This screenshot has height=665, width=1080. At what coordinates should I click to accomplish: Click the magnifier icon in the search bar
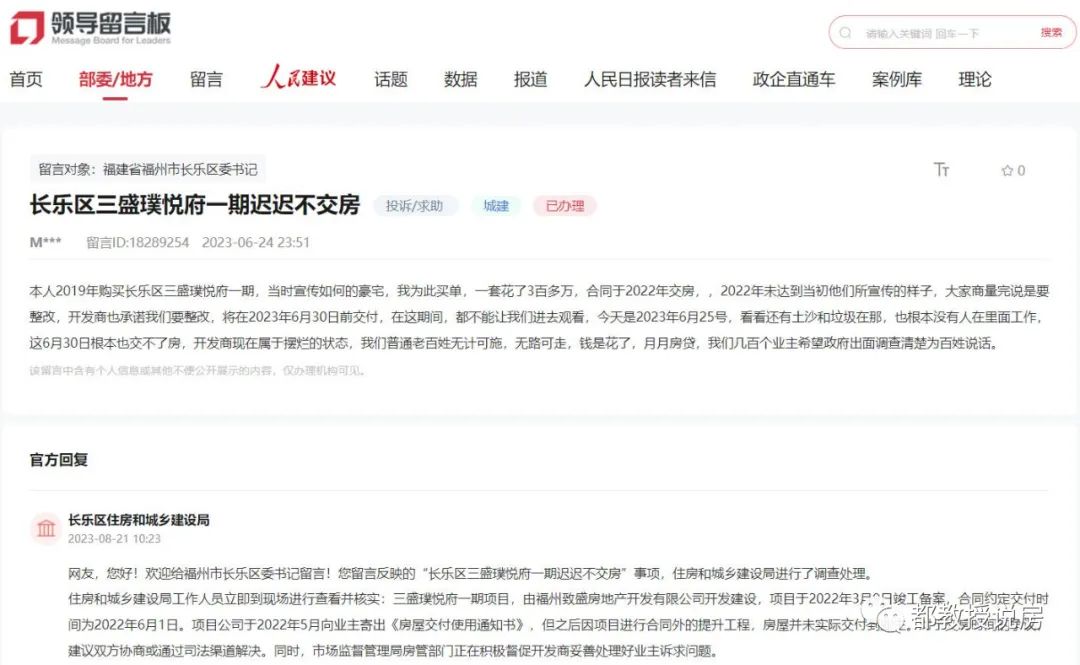tap(848, 32)
